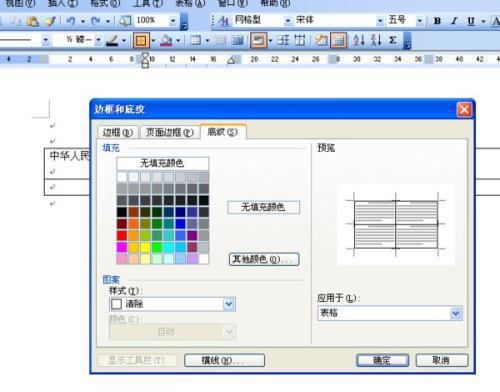Open the 插入 menu
Screen dimensions: 500x392
tap(63, 3)
